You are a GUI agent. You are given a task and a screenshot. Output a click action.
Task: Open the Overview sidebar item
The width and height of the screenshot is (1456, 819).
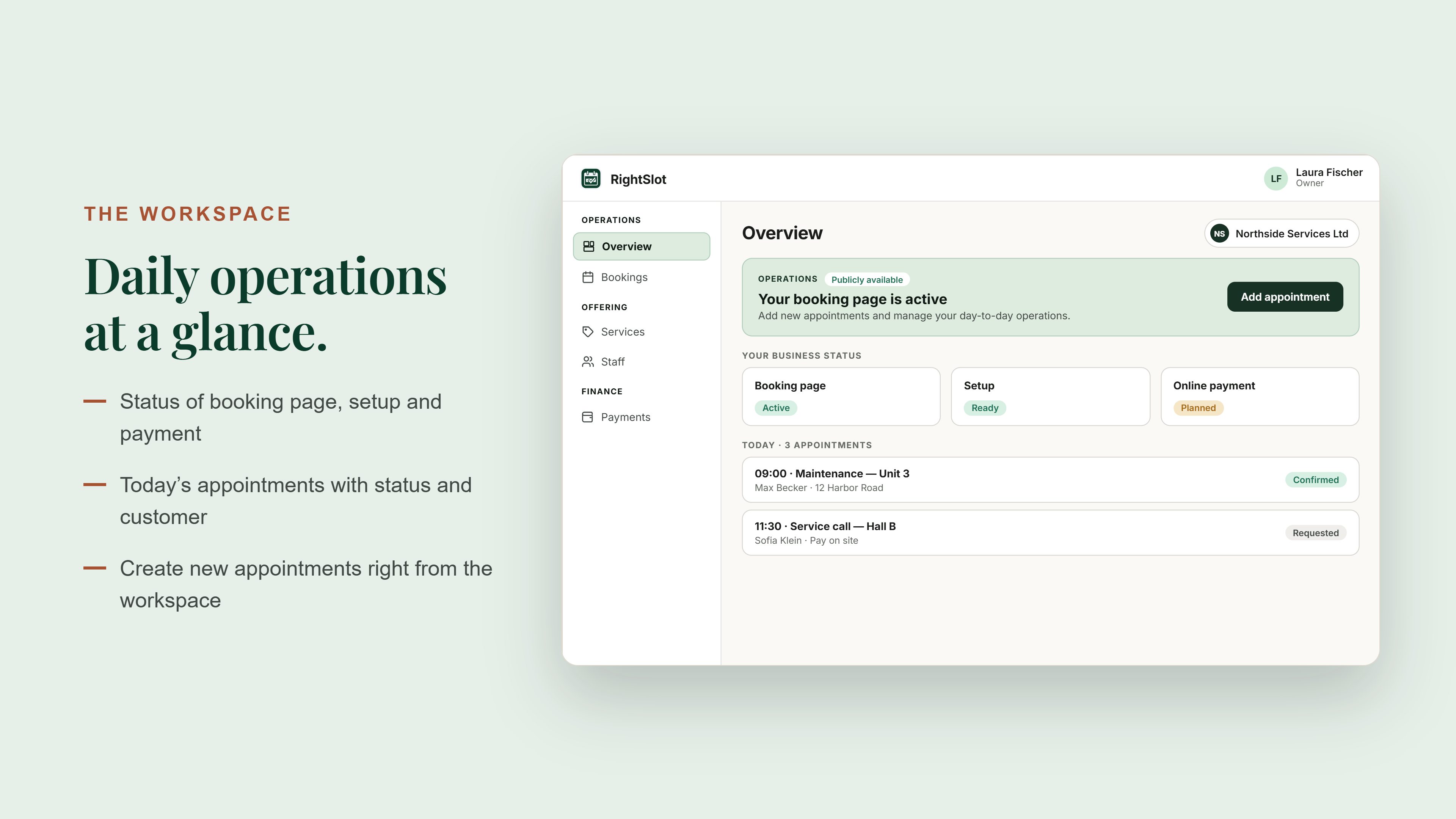click(x=642, y=246)
